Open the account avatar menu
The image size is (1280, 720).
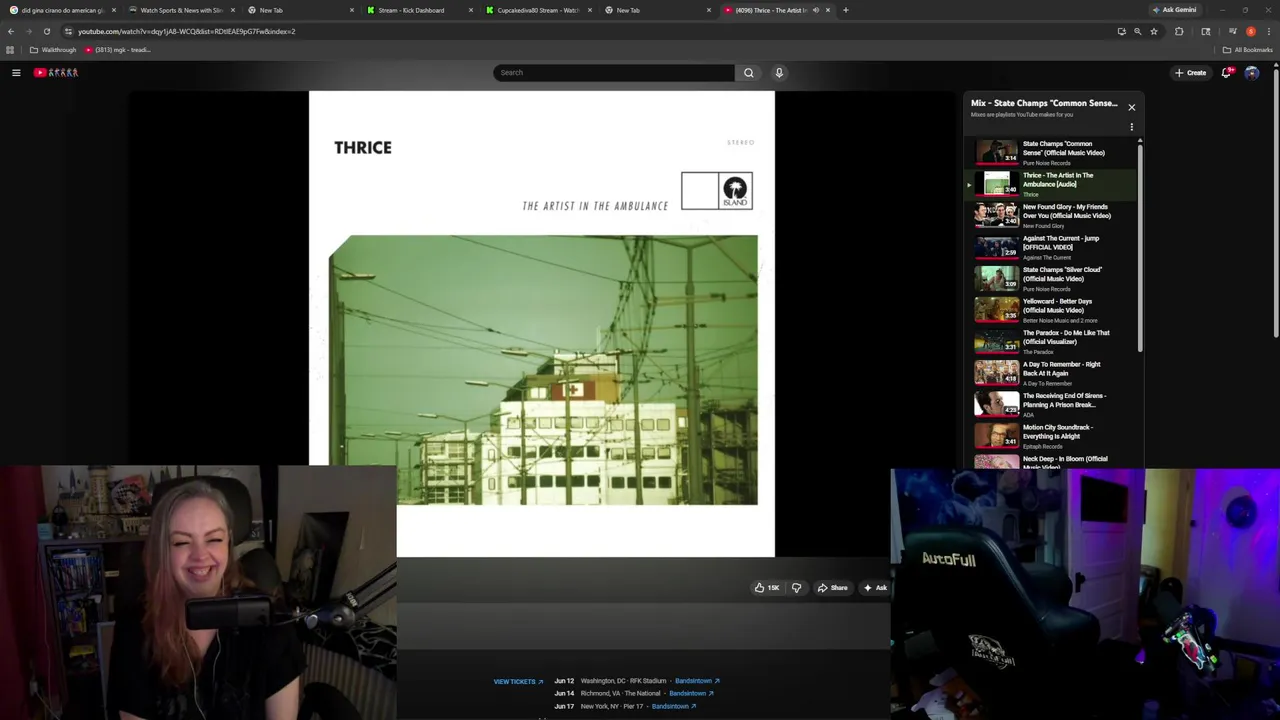click(x=1252, y=72)
